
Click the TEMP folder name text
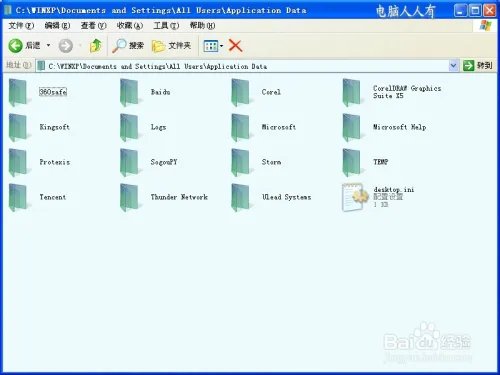[381, 162]
